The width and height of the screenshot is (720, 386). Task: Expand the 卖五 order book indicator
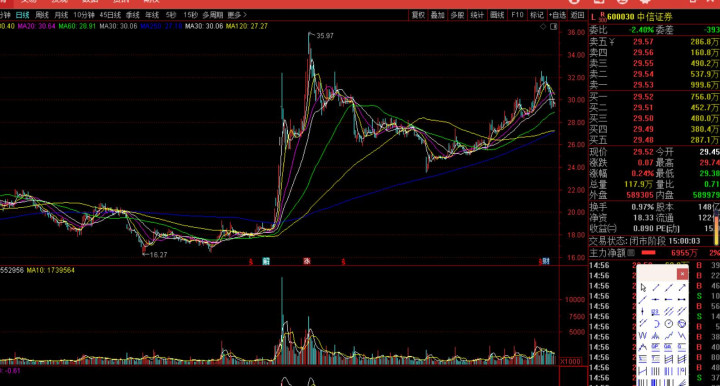coord(612,42)
